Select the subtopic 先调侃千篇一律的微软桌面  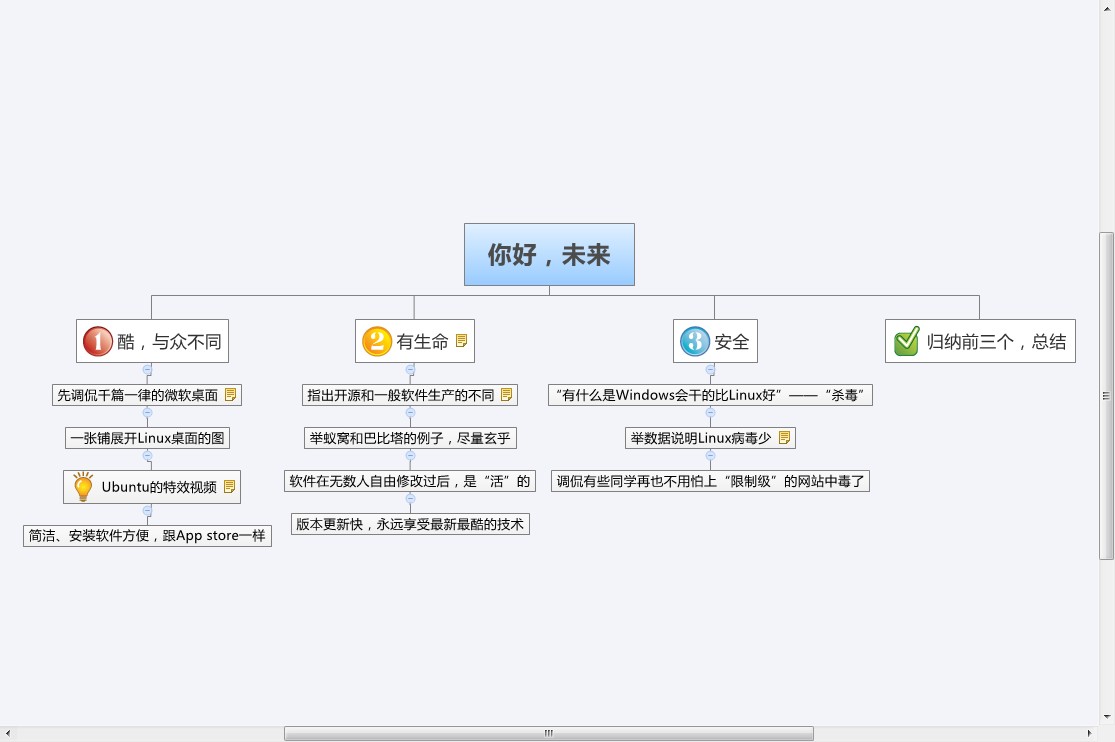[x=147, y=395]
